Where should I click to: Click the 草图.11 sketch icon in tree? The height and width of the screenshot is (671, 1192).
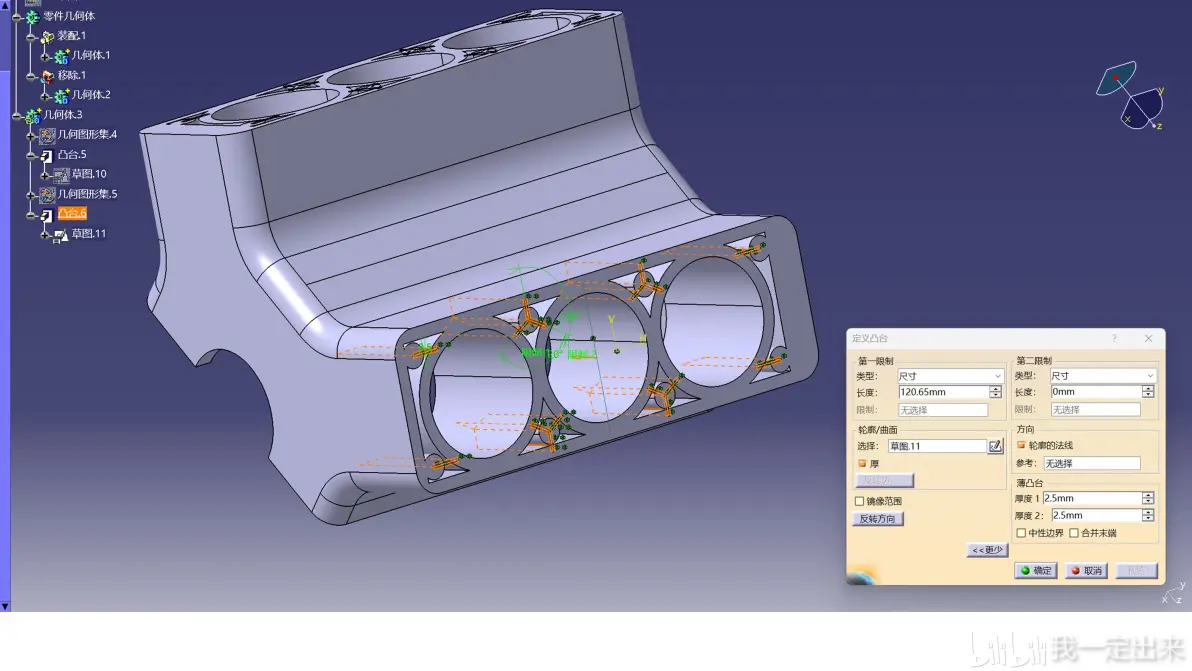pyautogui.click(x=61, y=235)
